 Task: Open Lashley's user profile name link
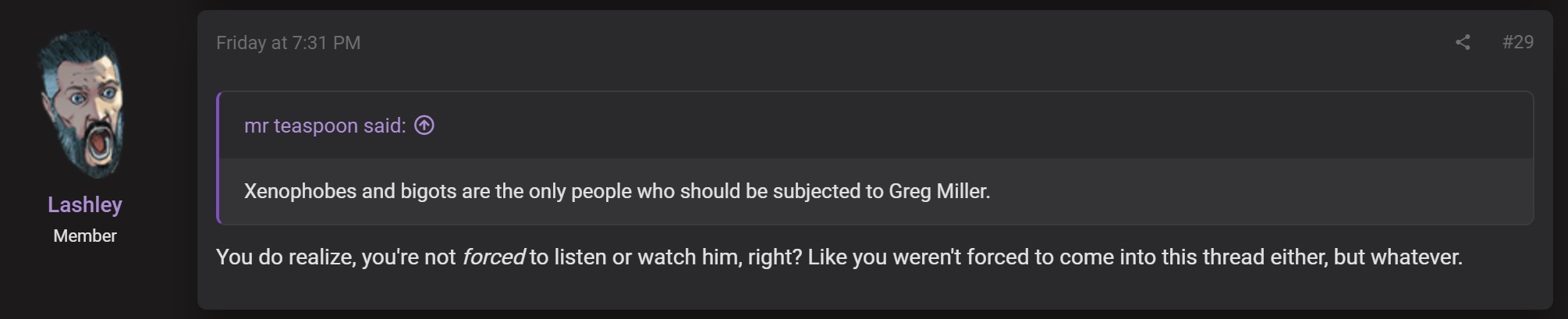85,204
